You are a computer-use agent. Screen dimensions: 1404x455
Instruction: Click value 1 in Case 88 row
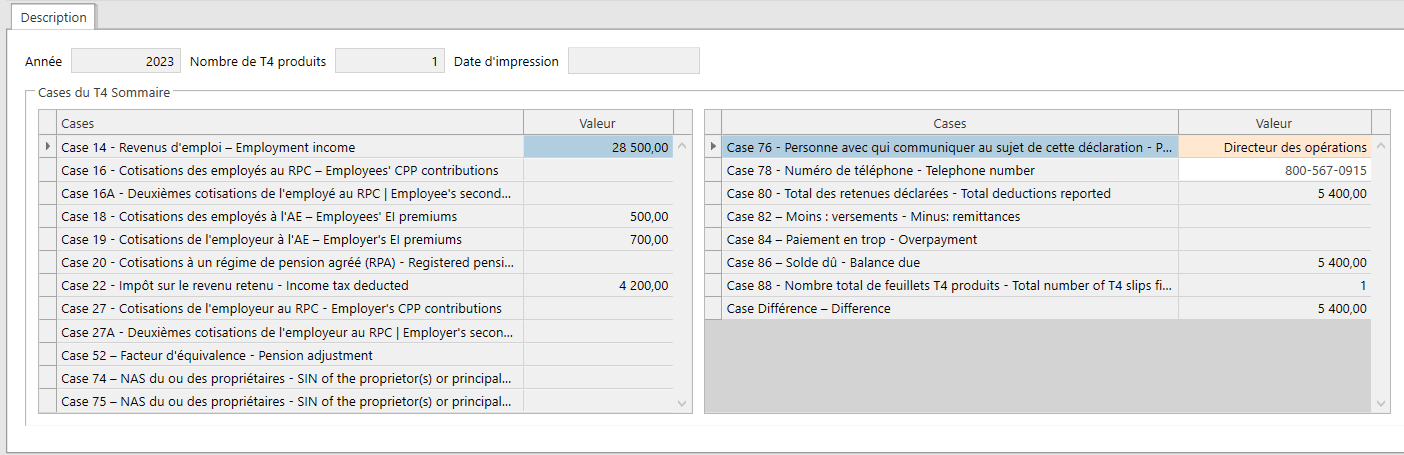pyautogui.click(x=1274, y=285)
